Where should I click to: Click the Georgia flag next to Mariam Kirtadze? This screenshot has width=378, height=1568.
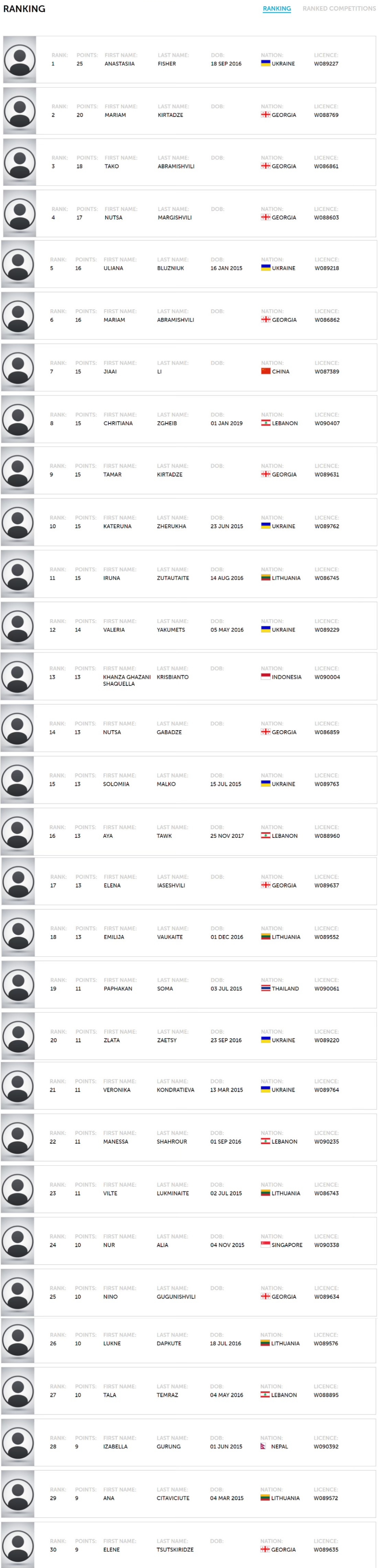265,114
